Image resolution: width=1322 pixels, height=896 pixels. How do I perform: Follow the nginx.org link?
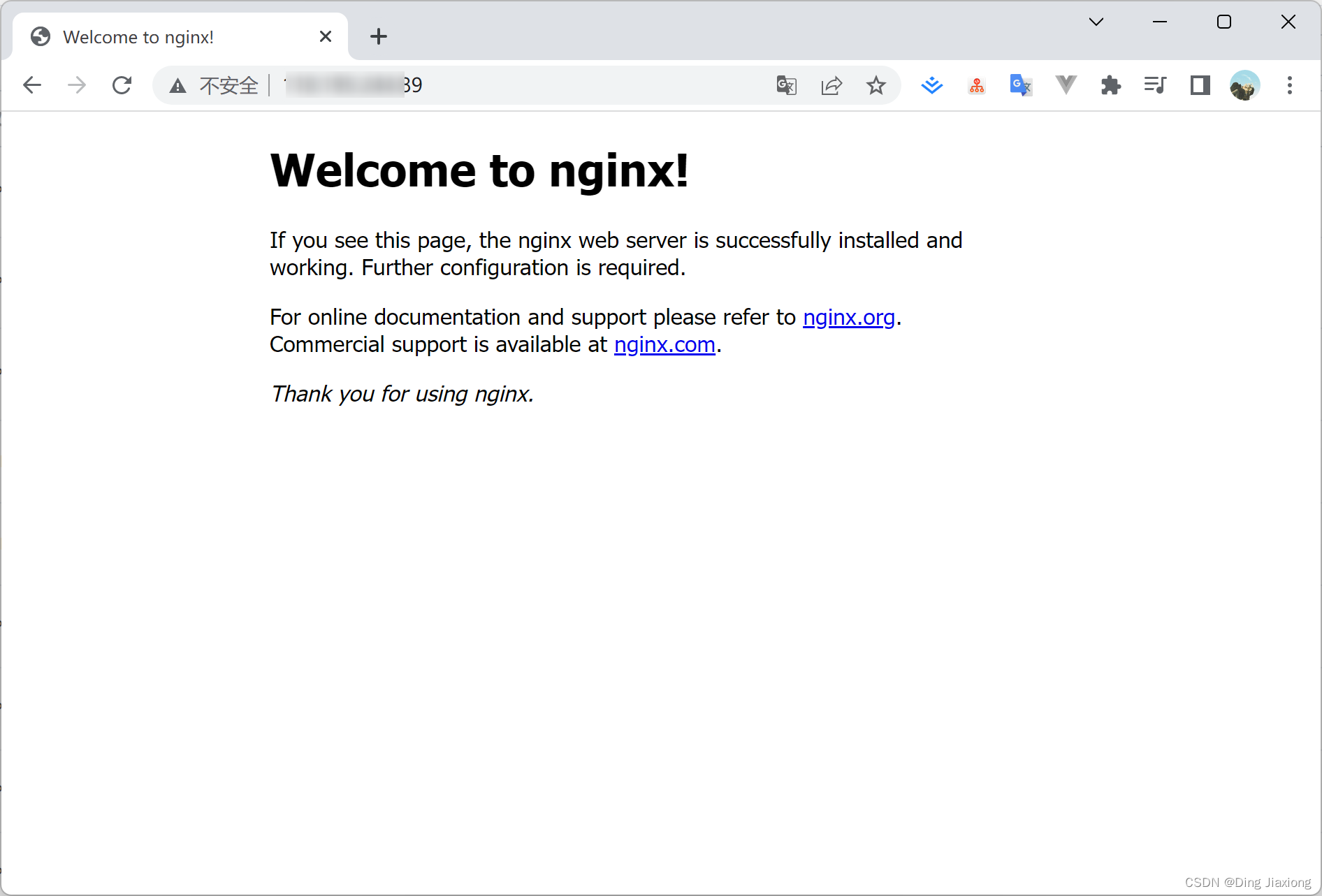coord(849,317)
